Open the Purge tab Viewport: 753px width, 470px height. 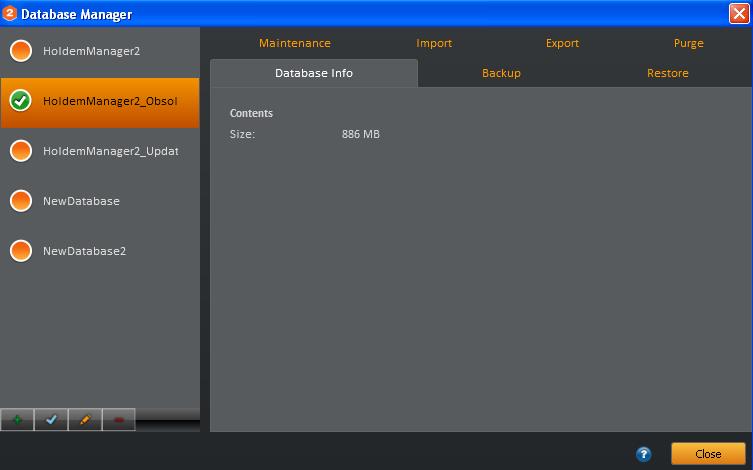689,43
